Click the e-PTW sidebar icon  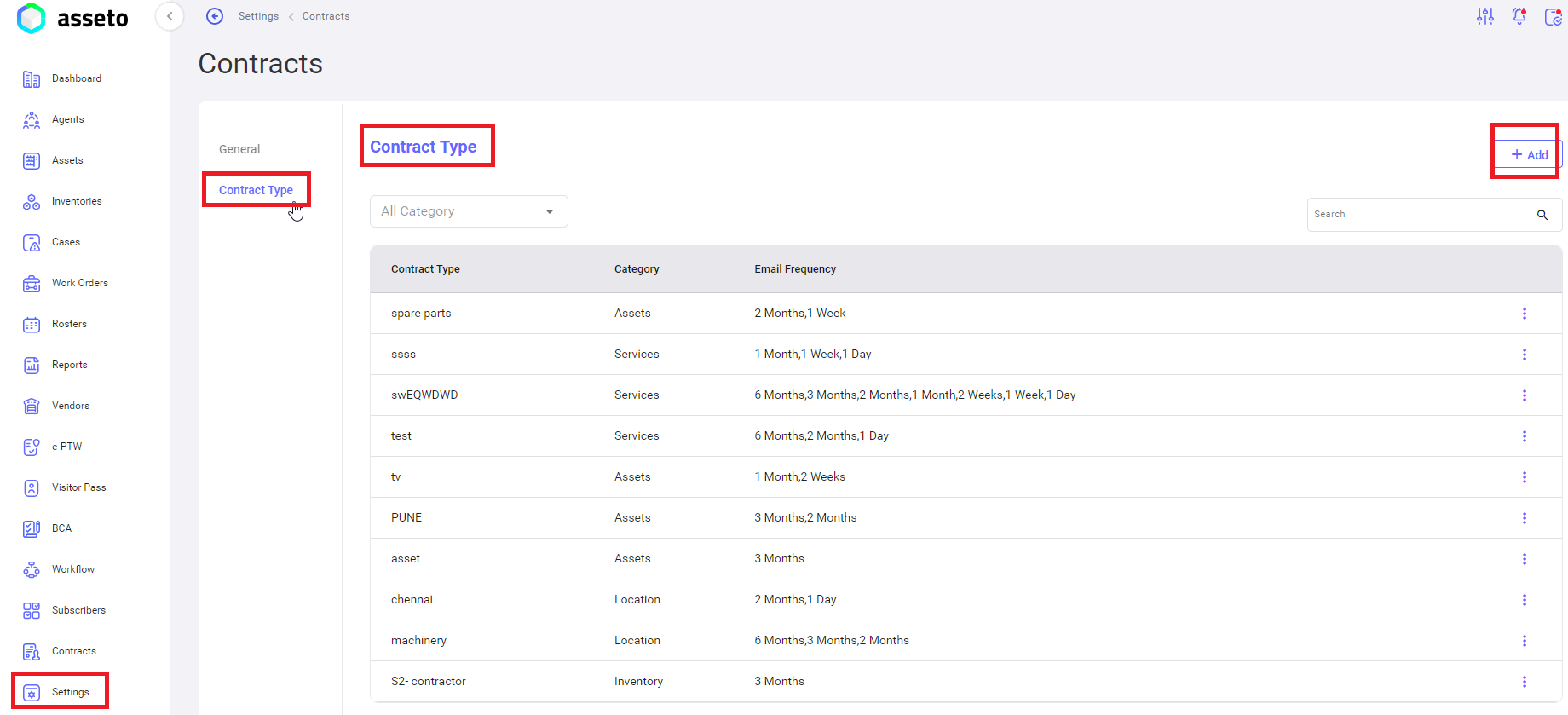pyautogui.click(x=32, y=447)
